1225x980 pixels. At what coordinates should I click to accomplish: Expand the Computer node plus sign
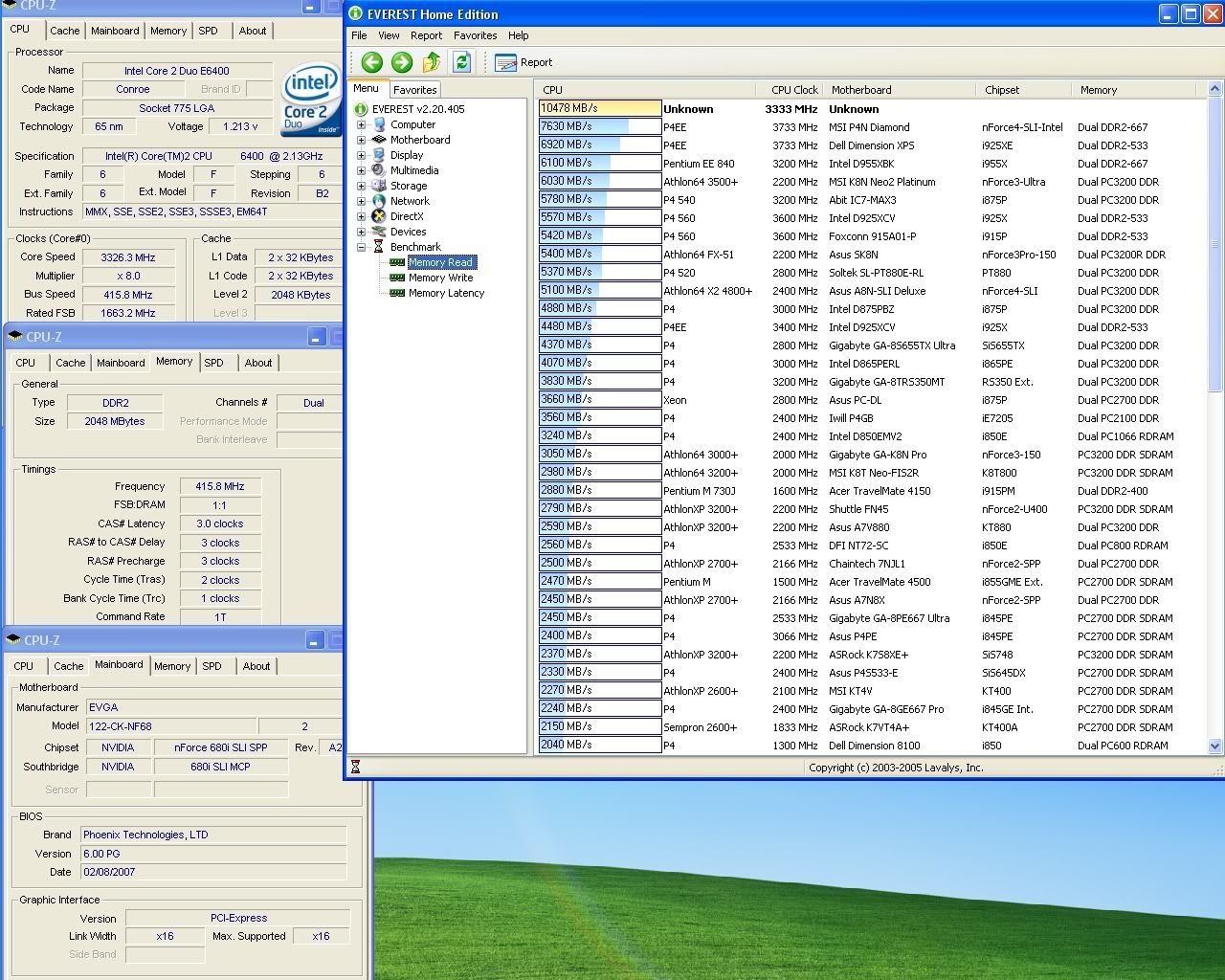362,124
